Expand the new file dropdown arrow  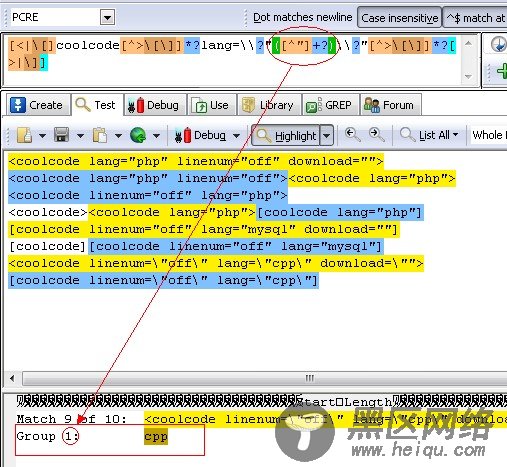tap(42, 136)
